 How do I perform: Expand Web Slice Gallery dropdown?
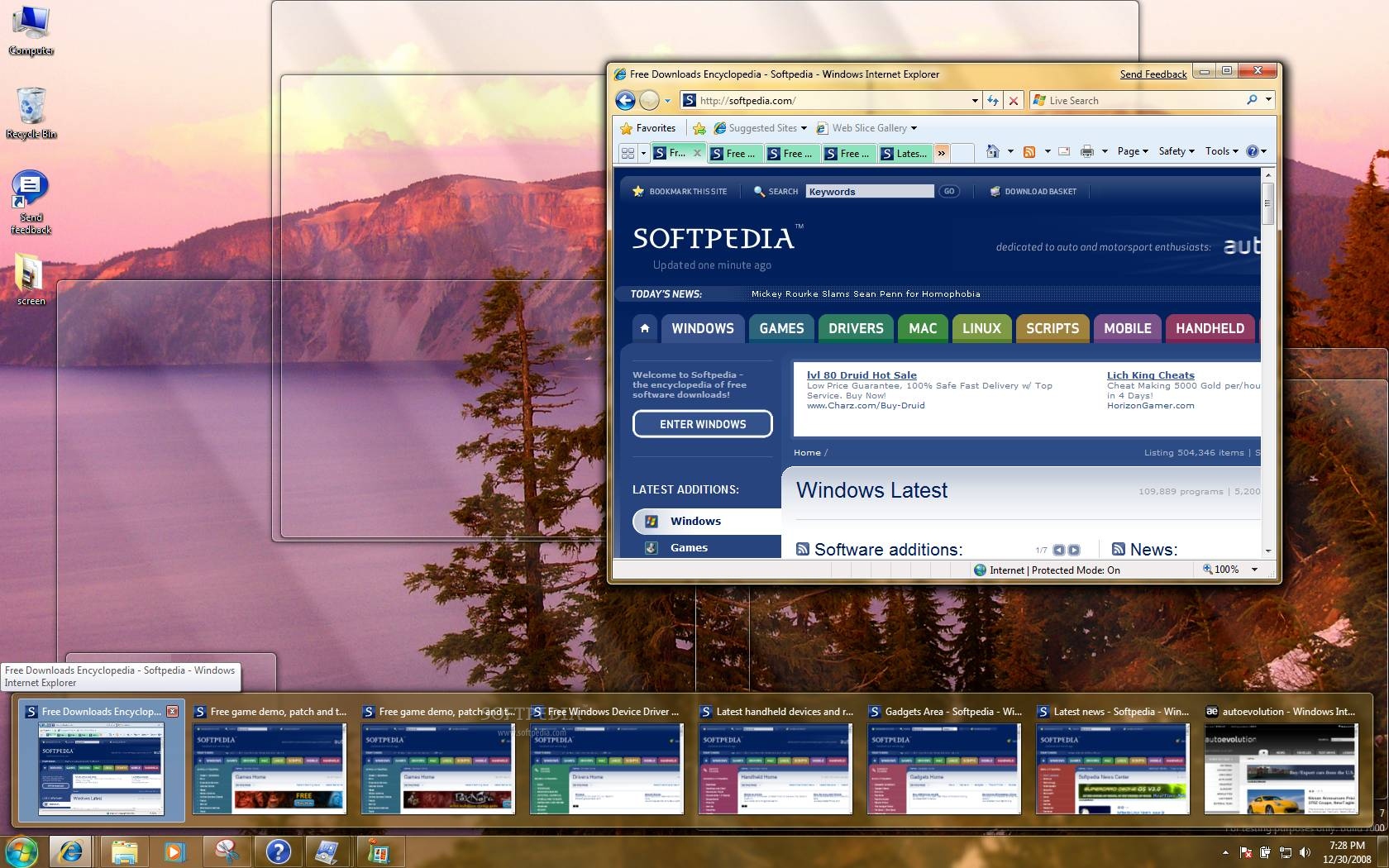pos(914,128)
